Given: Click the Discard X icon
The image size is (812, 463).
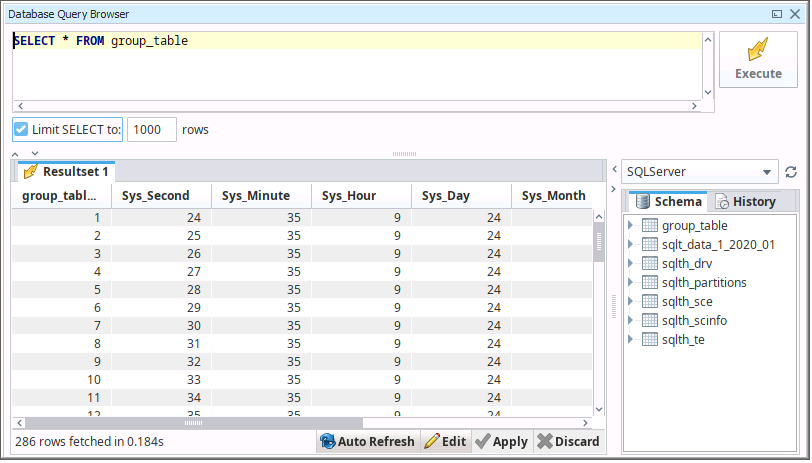Looking at the screenshot, I should (x=545, y=441).
